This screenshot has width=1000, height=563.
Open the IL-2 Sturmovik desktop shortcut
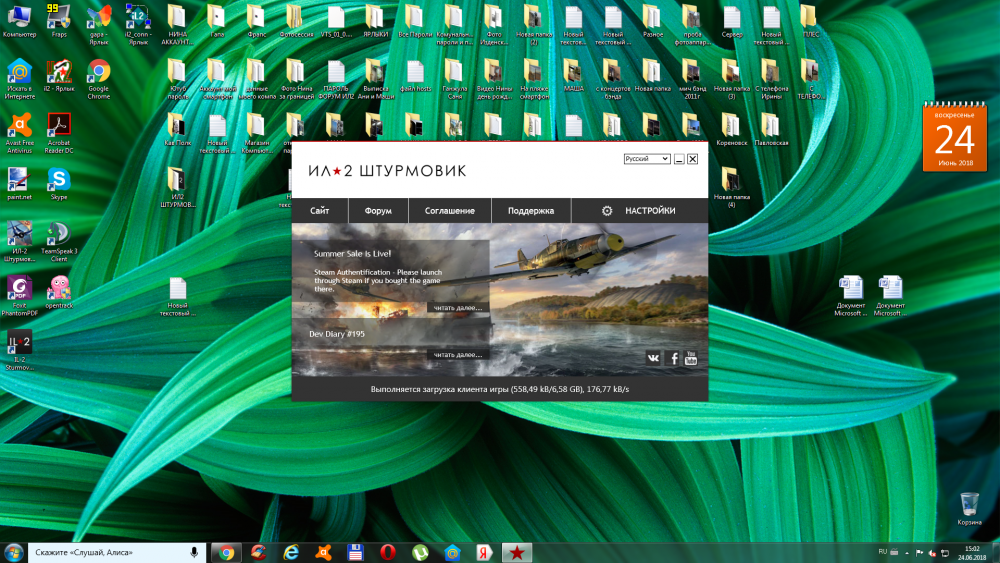[x=19, y=349]
